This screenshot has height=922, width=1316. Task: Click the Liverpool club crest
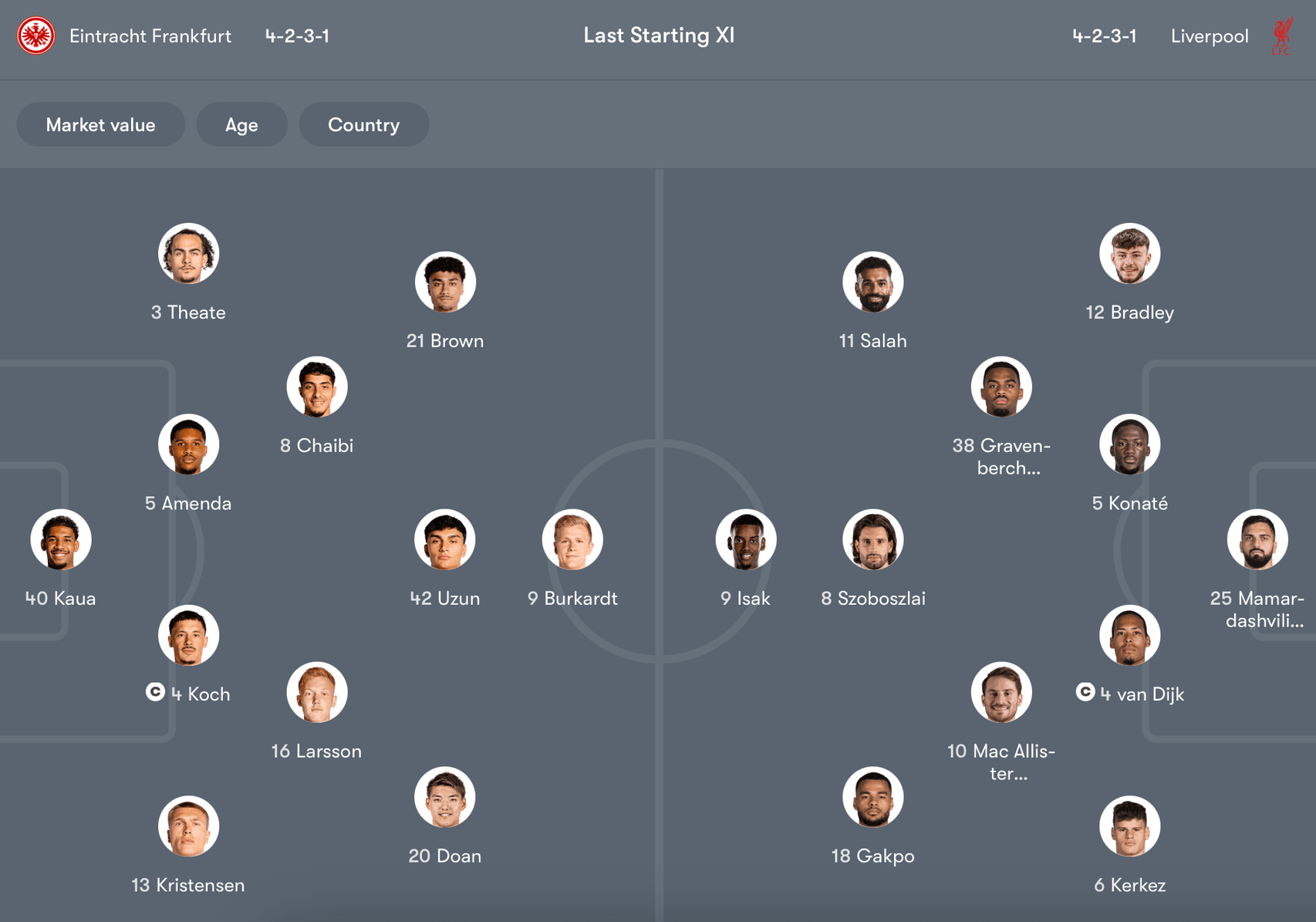pos(1282,36)
